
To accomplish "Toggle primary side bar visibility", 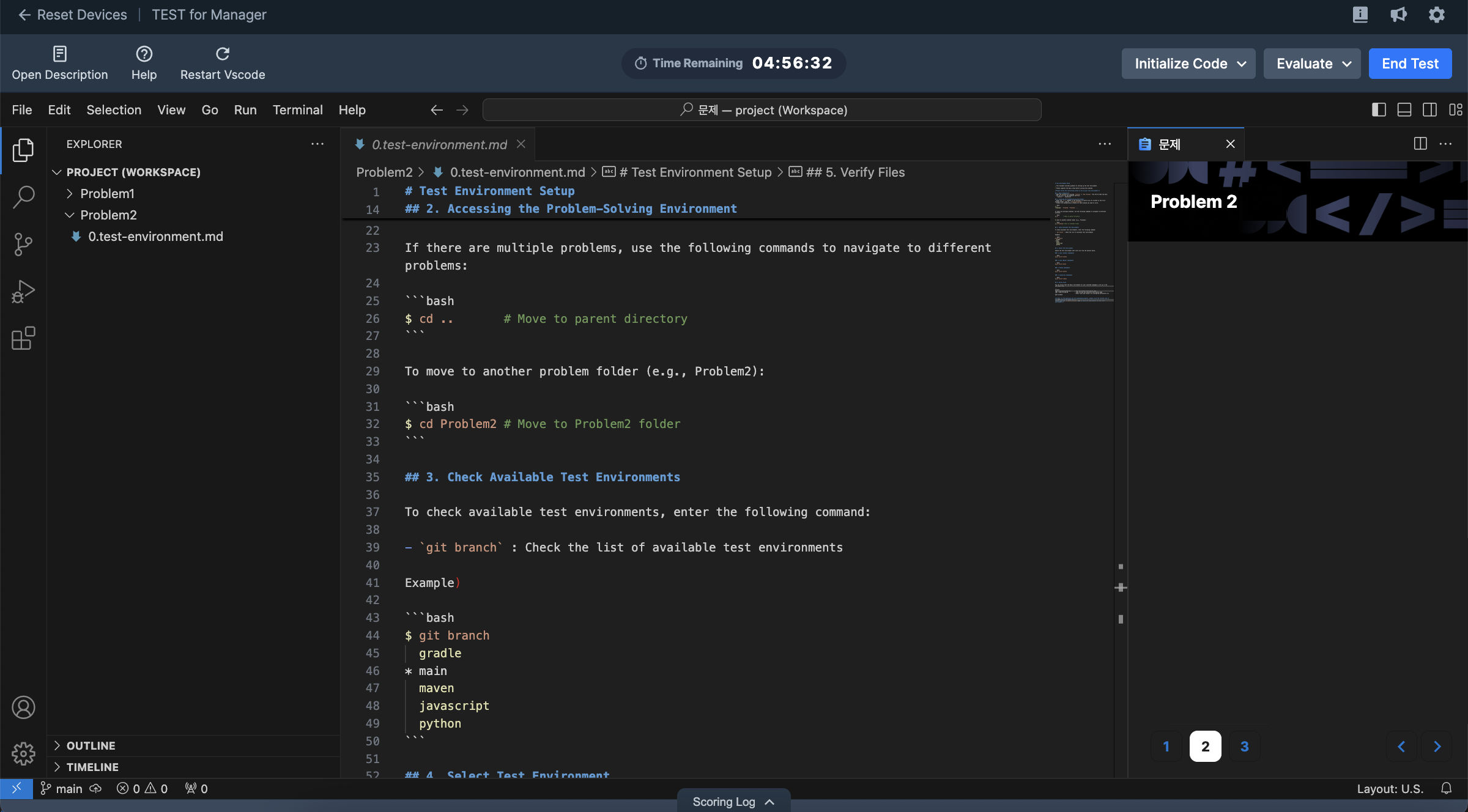I will [x=1379, y=110].
